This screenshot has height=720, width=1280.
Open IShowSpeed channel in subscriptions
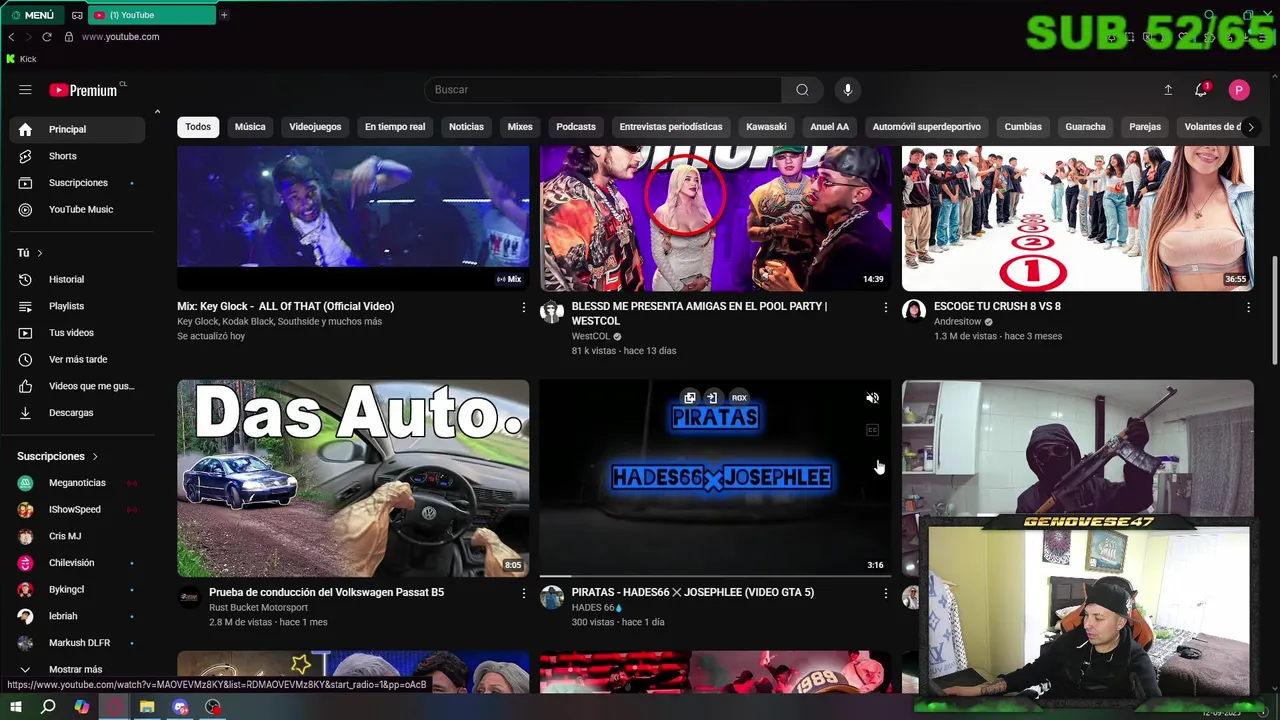[77, 510]
